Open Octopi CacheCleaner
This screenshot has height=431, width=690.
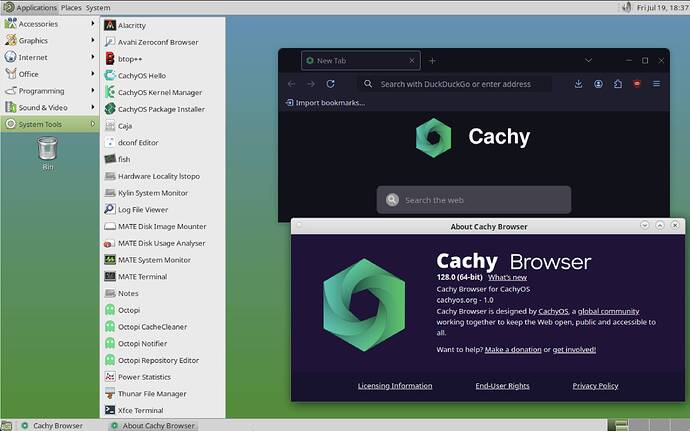tap(163, 327)
